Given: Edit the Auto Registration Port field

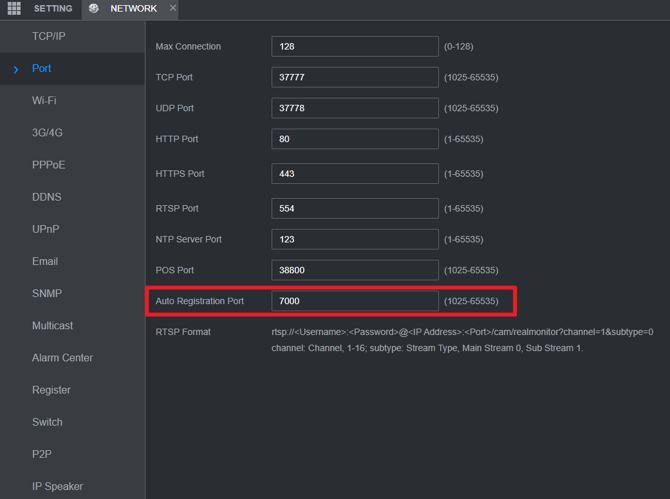Looking at the screenshot, I should [x=354, y=301].
